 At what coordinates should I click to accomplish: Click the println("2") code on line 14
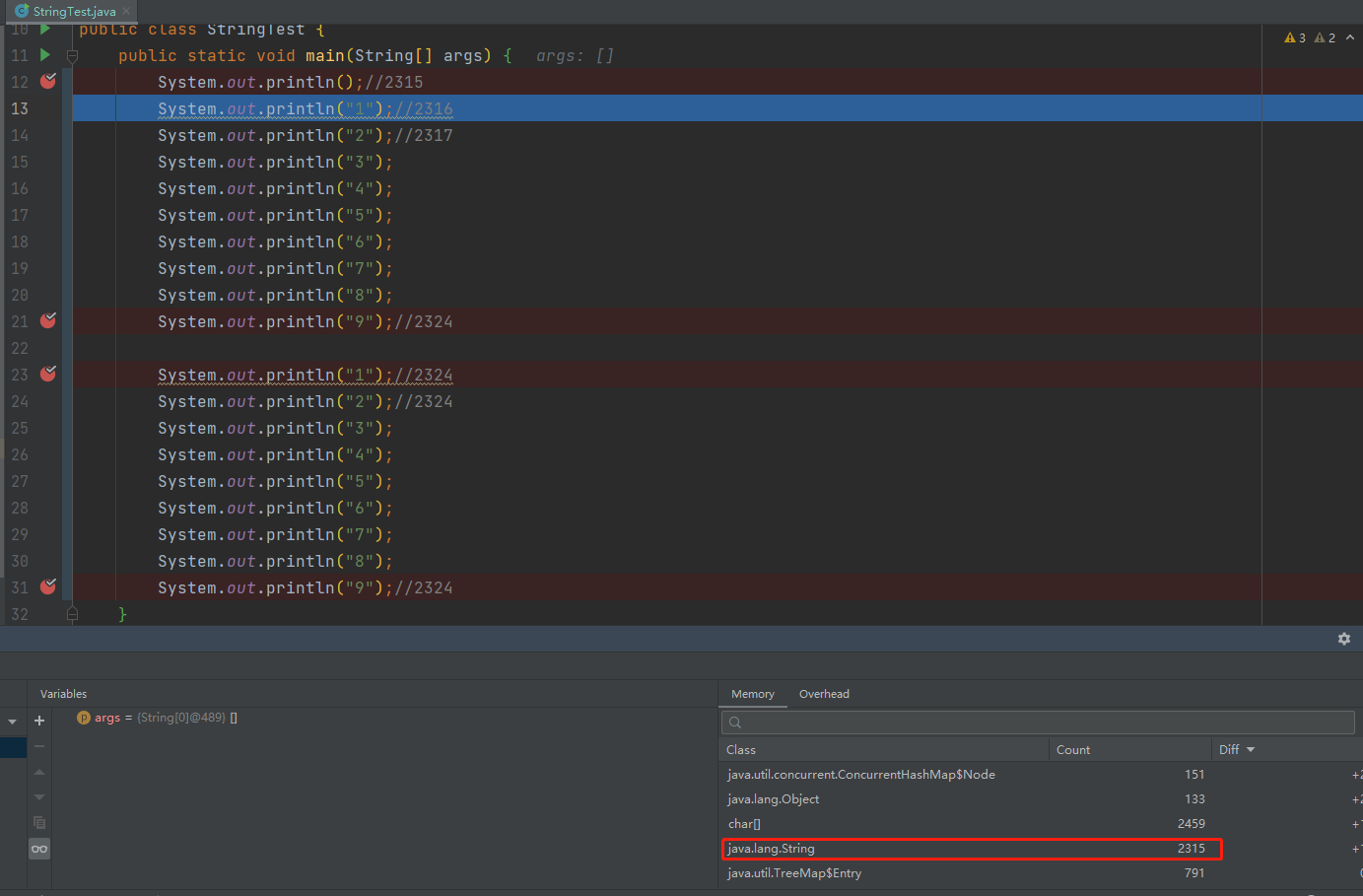[x=276, y=135]
